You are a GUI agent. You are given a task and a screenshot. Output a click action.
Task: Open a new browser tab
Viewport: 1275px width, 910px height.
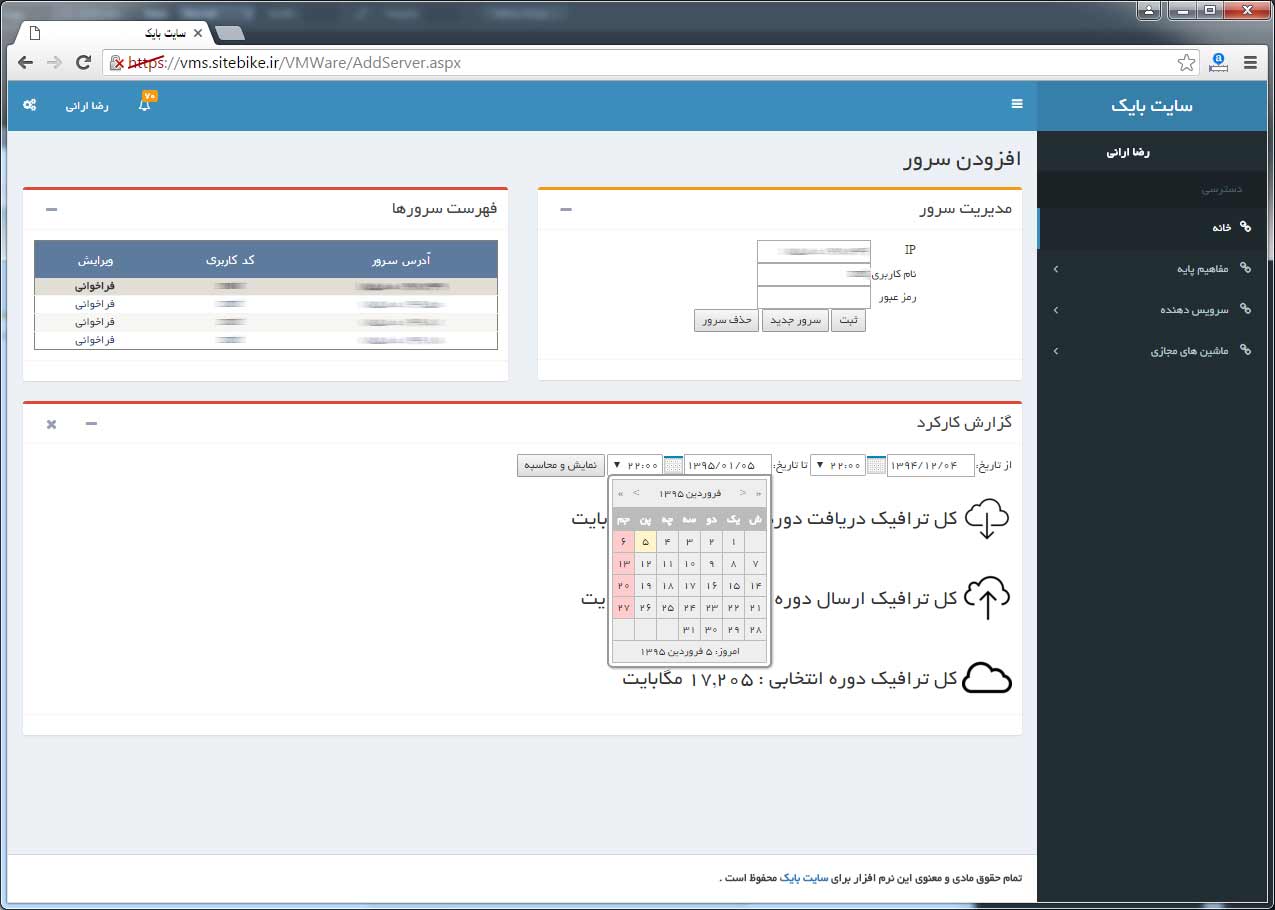pos(230,33)
